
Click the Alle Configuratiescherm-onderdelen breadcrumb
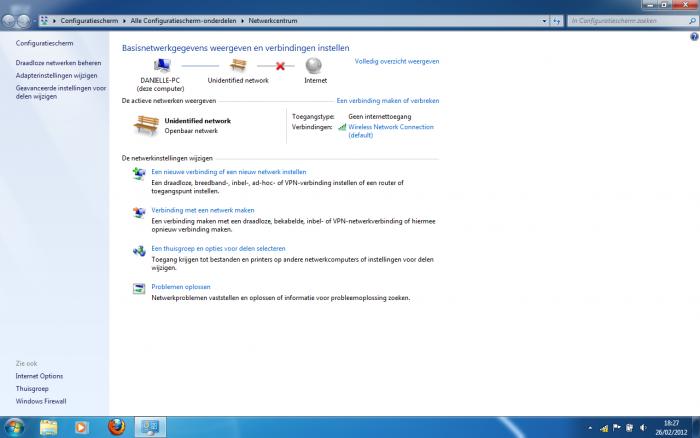[x=183, y=21]
